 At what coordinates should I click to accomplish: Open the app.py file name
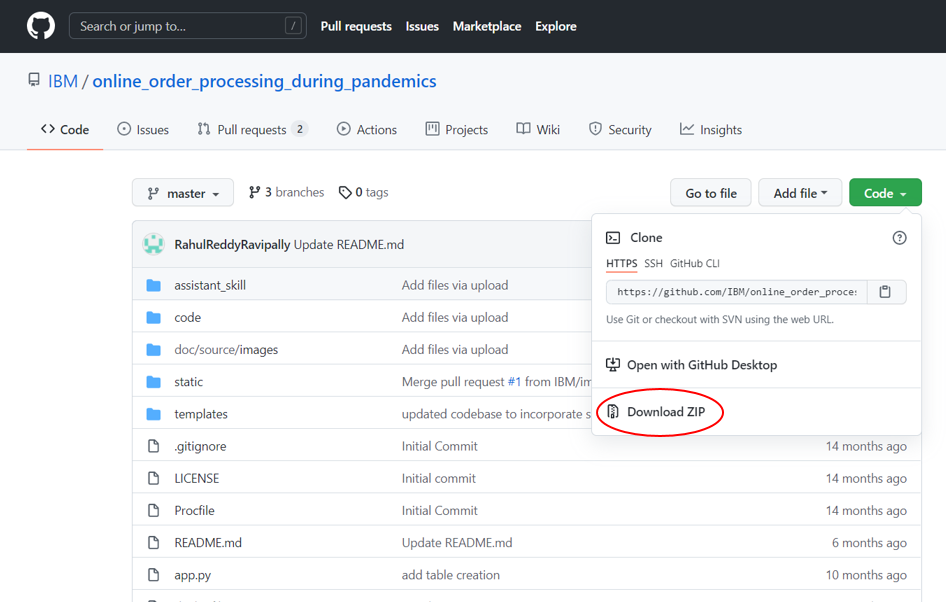pos(192,575)
